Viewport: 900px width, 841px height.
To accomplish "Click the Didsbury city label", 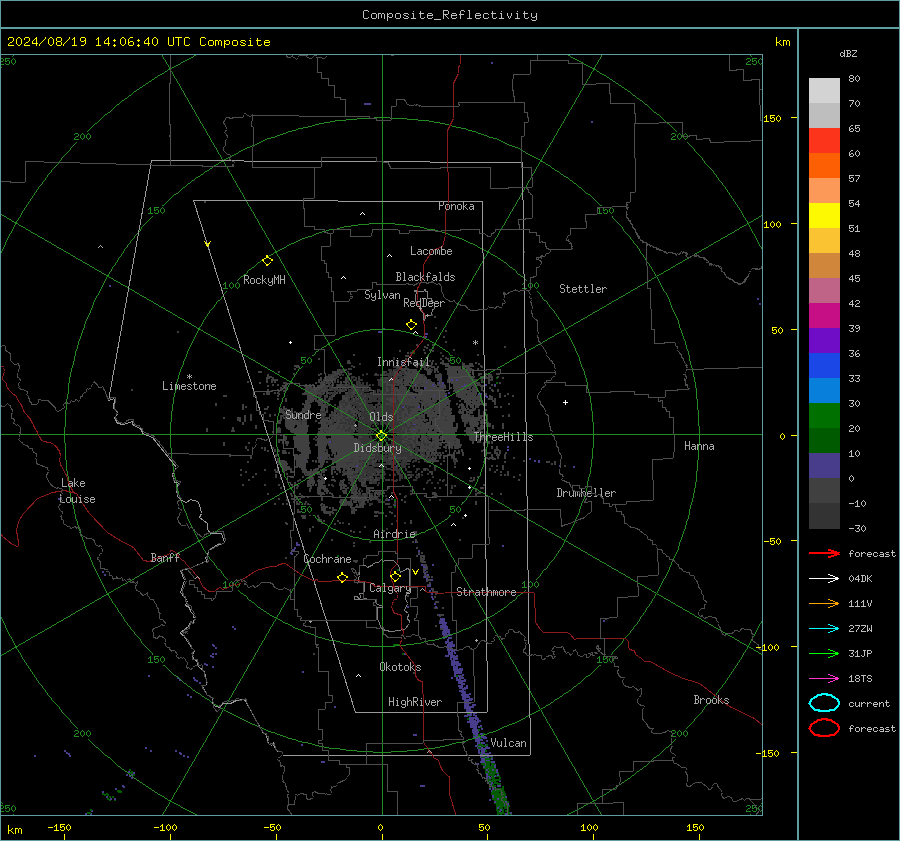I will [x=377, y=448].
